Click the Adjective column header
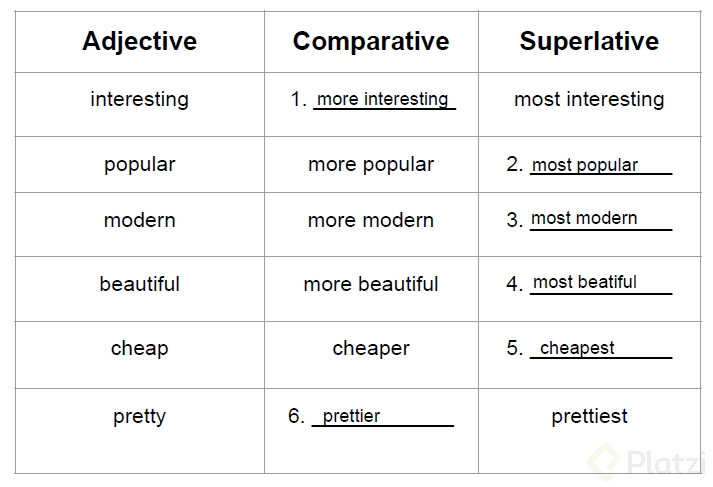 139,41
